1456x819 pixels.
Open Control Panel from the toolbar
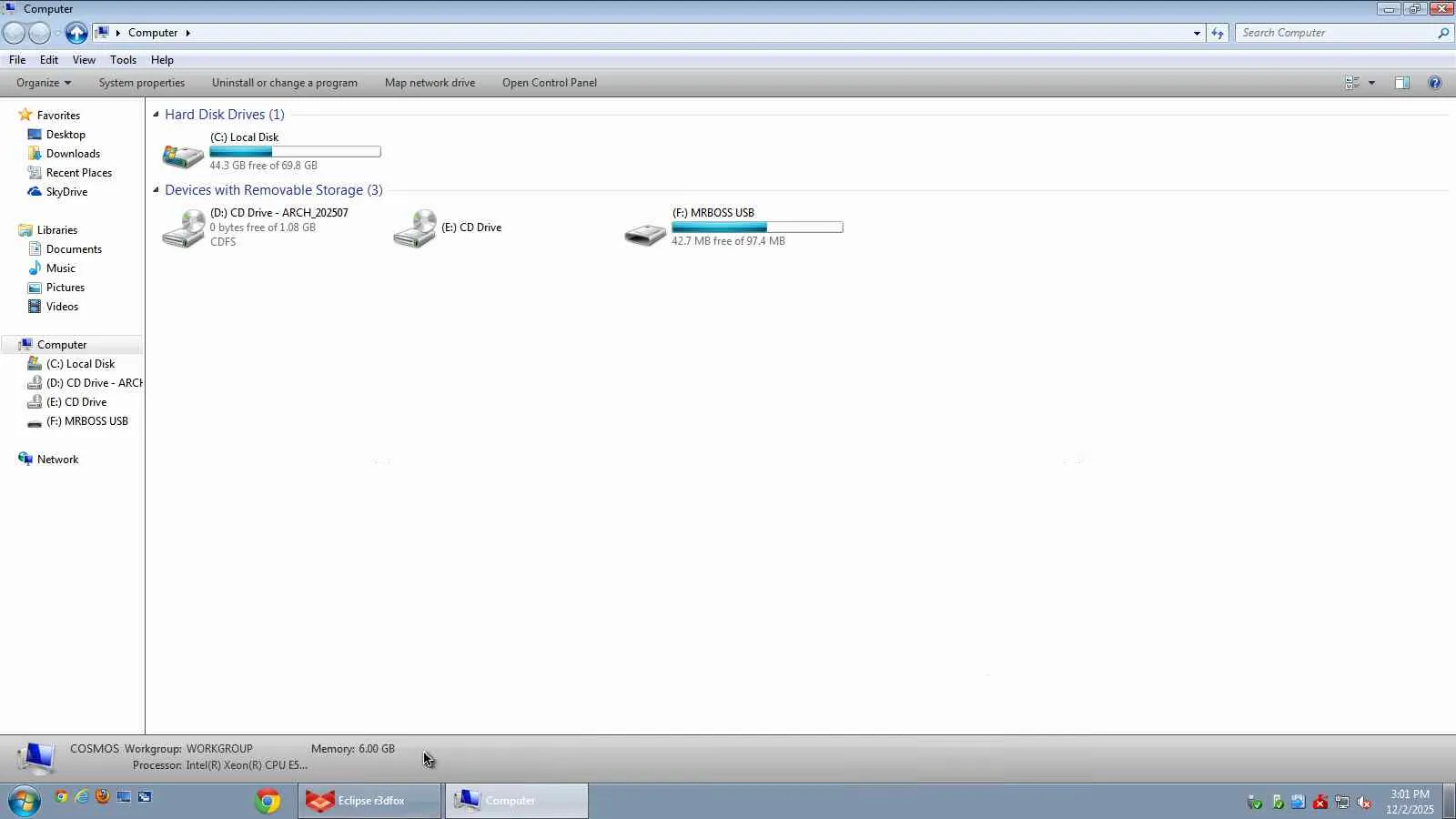[550, 83]
